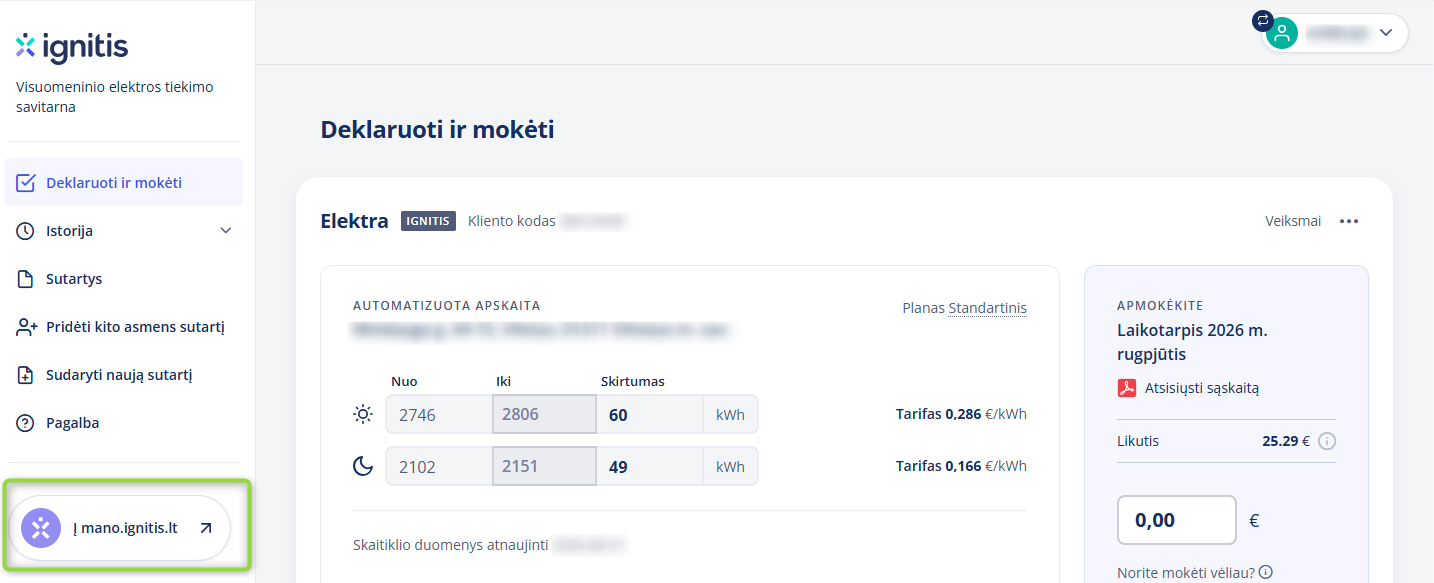
Task: Open the Standartinis plan link
Action: (x=987, y=308)
